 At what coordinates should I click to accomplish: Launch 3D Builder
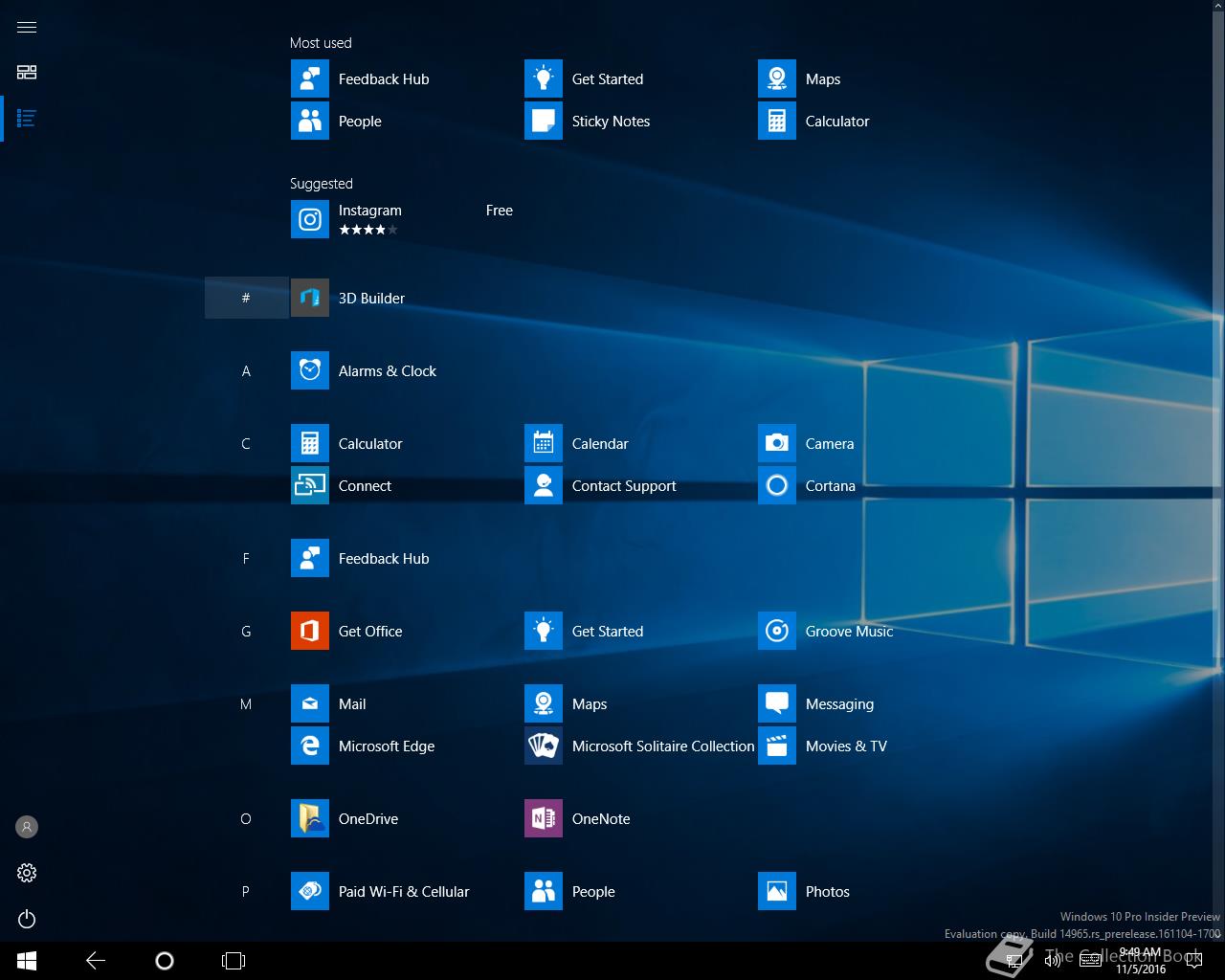(x=406, y=298)
